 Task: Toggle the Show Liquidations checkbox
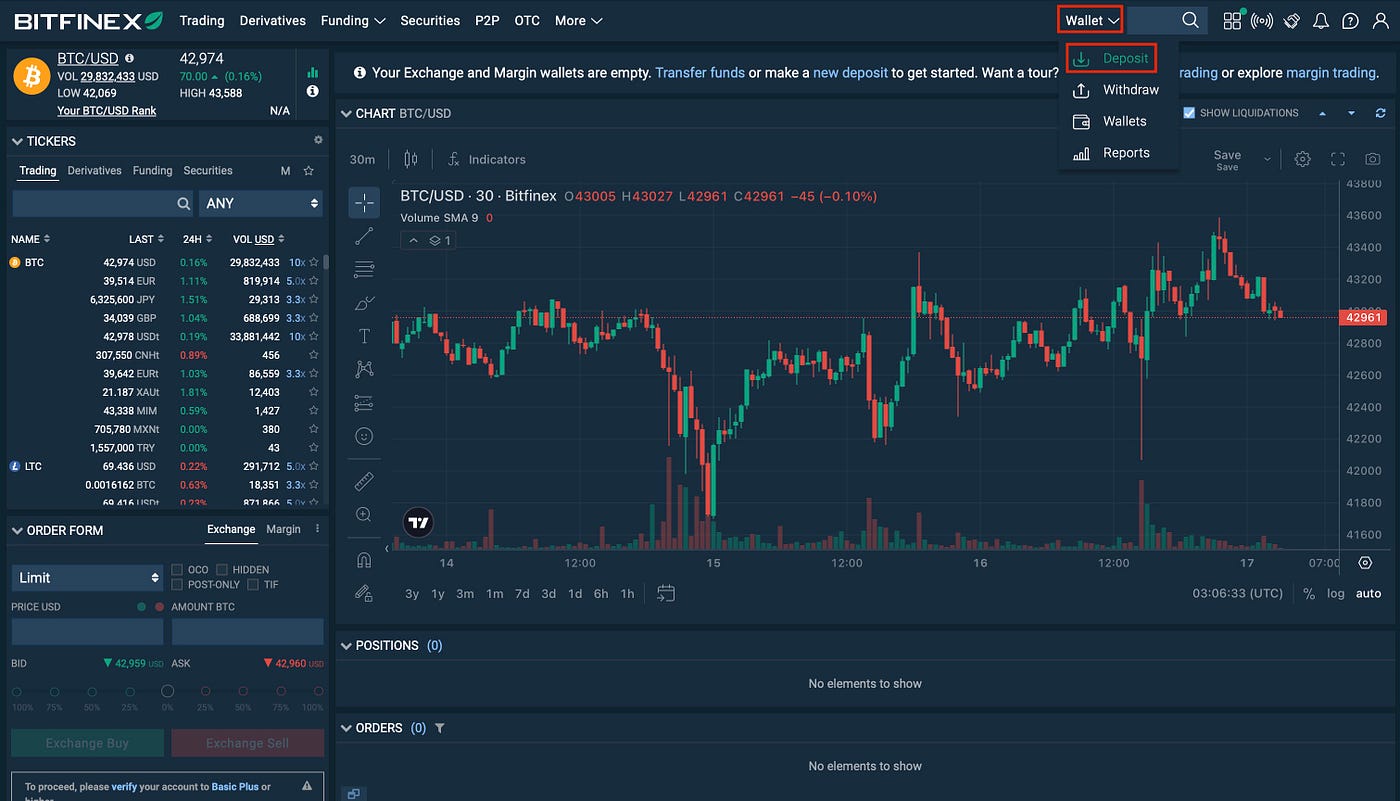[x=1189, y=113]
